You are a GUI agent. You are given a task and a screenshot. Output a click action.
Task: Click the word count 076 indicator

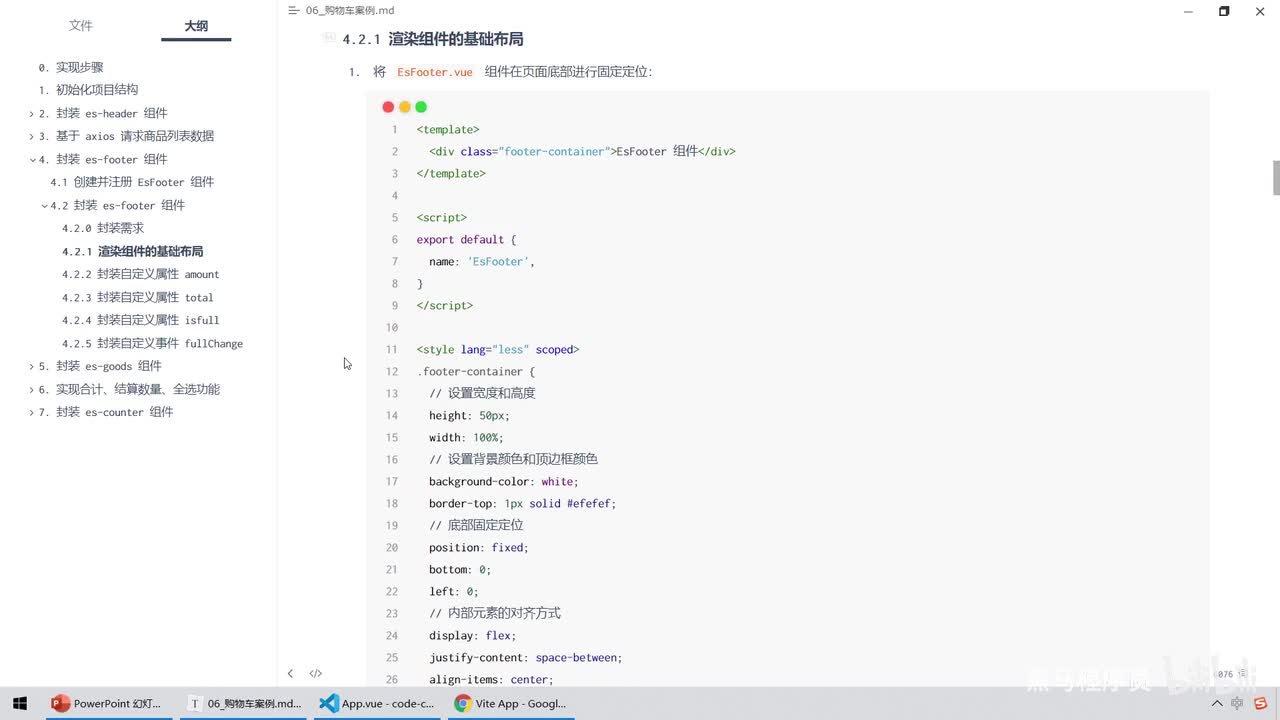[1228, 674]
